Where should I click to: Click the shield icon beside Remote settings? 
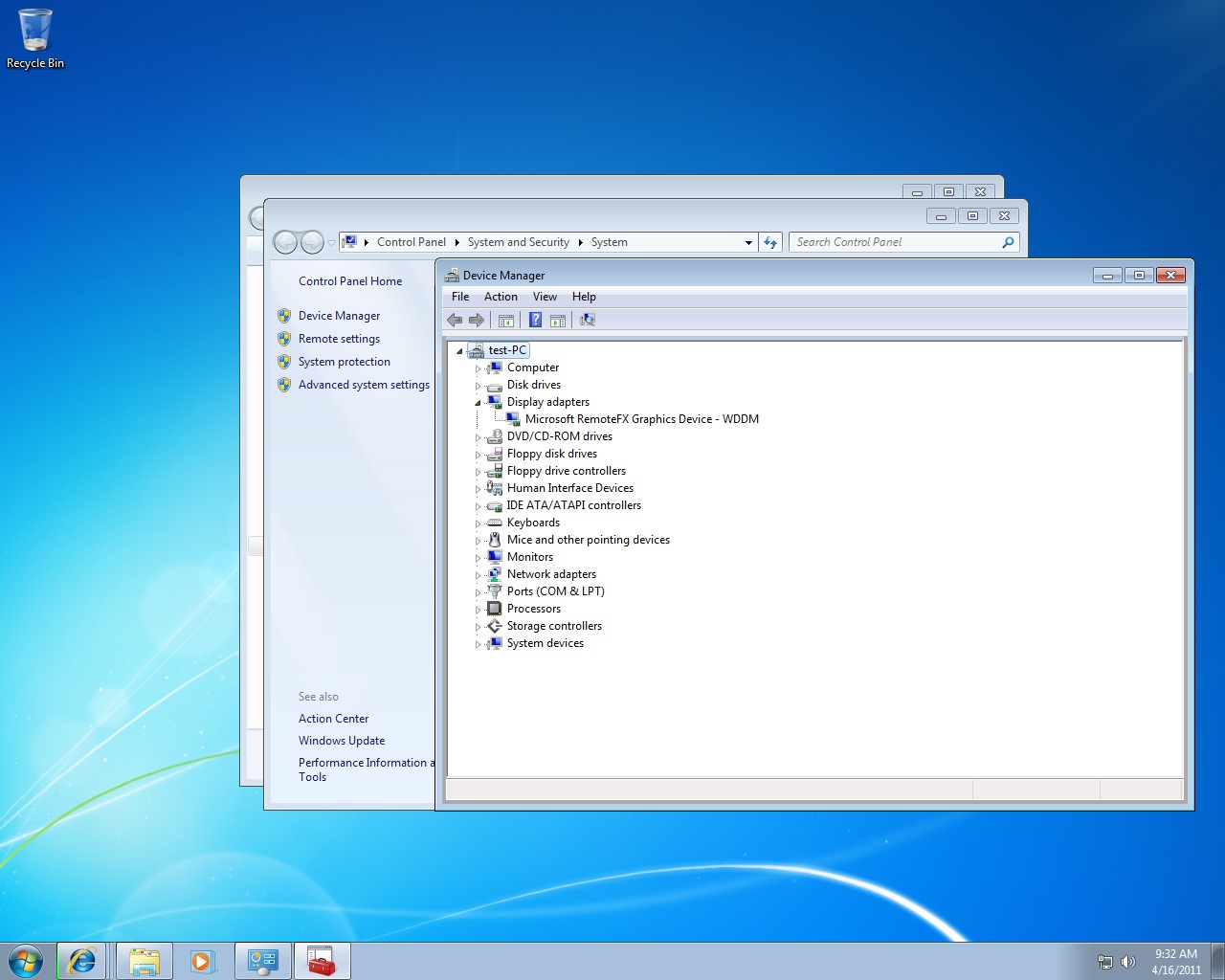coord(284,339)
